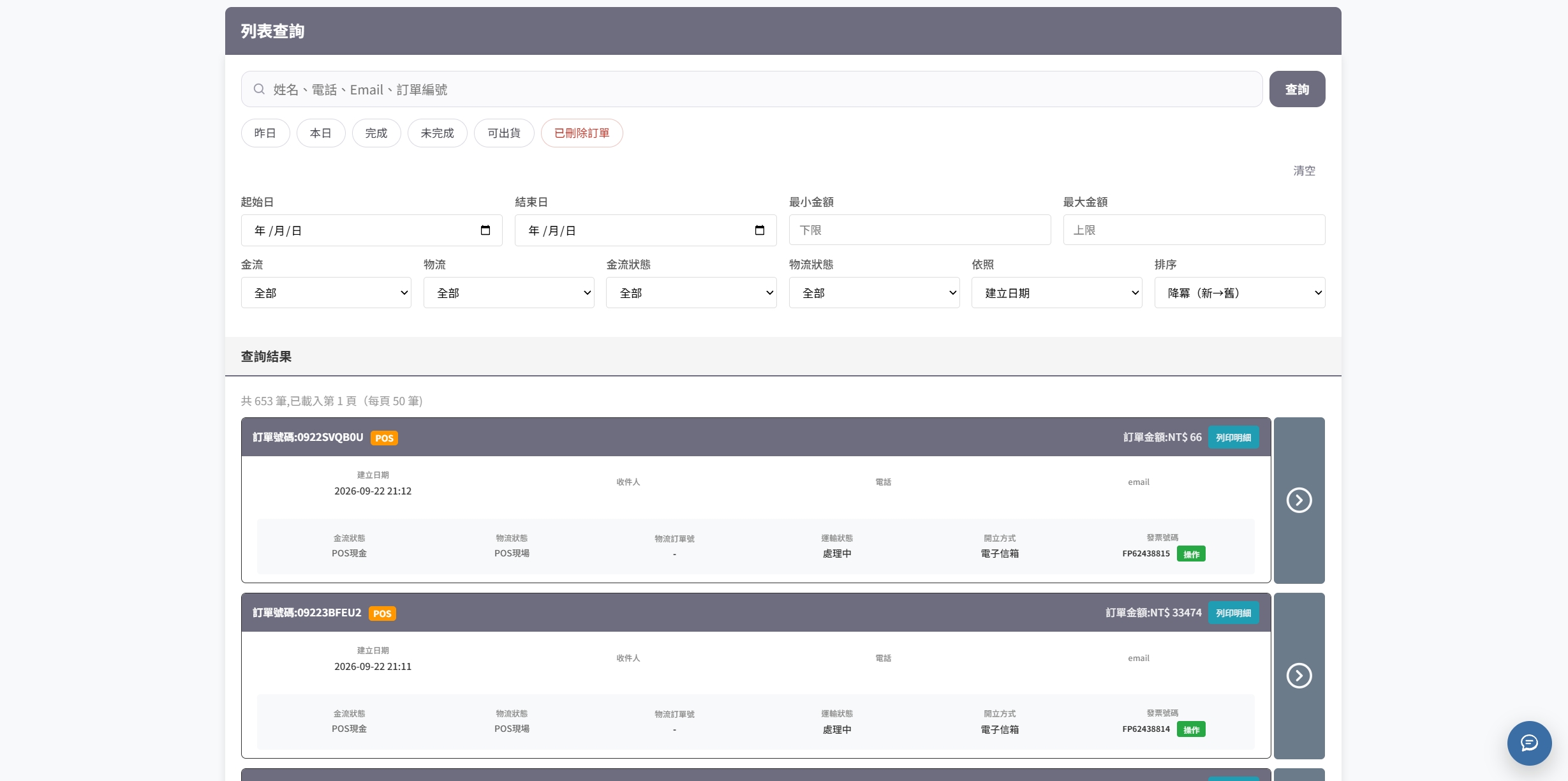
Task: Click invoice number FP62438814
Action: (1146, 729)
